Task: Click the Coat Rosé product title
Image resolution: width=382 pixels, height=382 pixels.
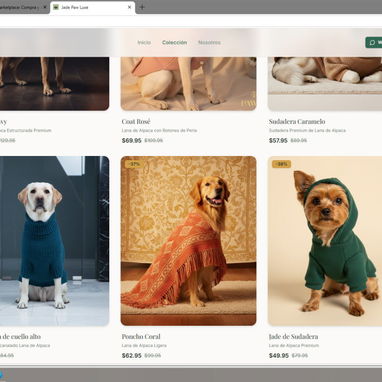Action: tap(136, 122)
